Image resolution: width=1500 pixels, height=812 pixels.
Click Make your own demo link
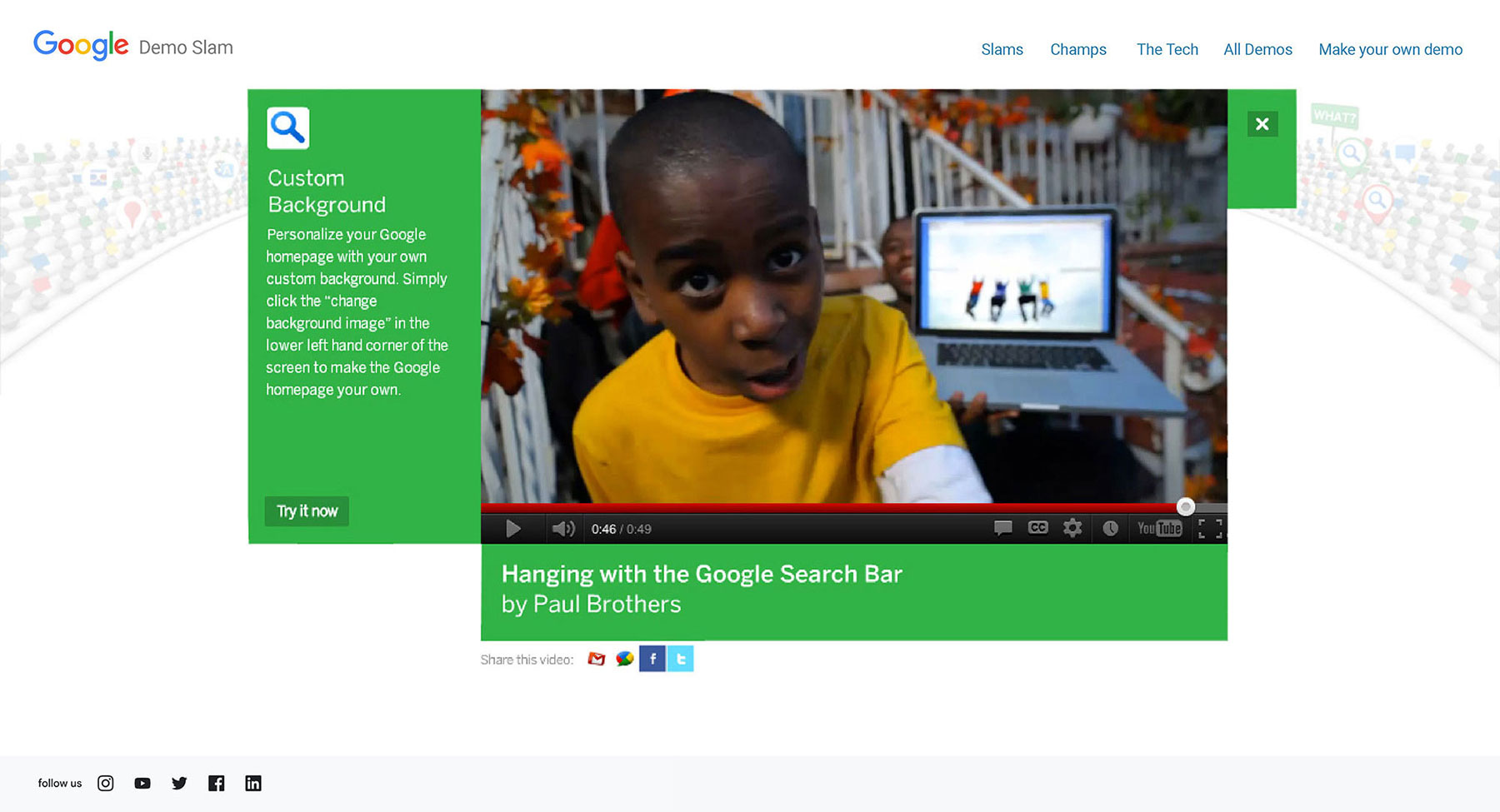click(1390, 49)
